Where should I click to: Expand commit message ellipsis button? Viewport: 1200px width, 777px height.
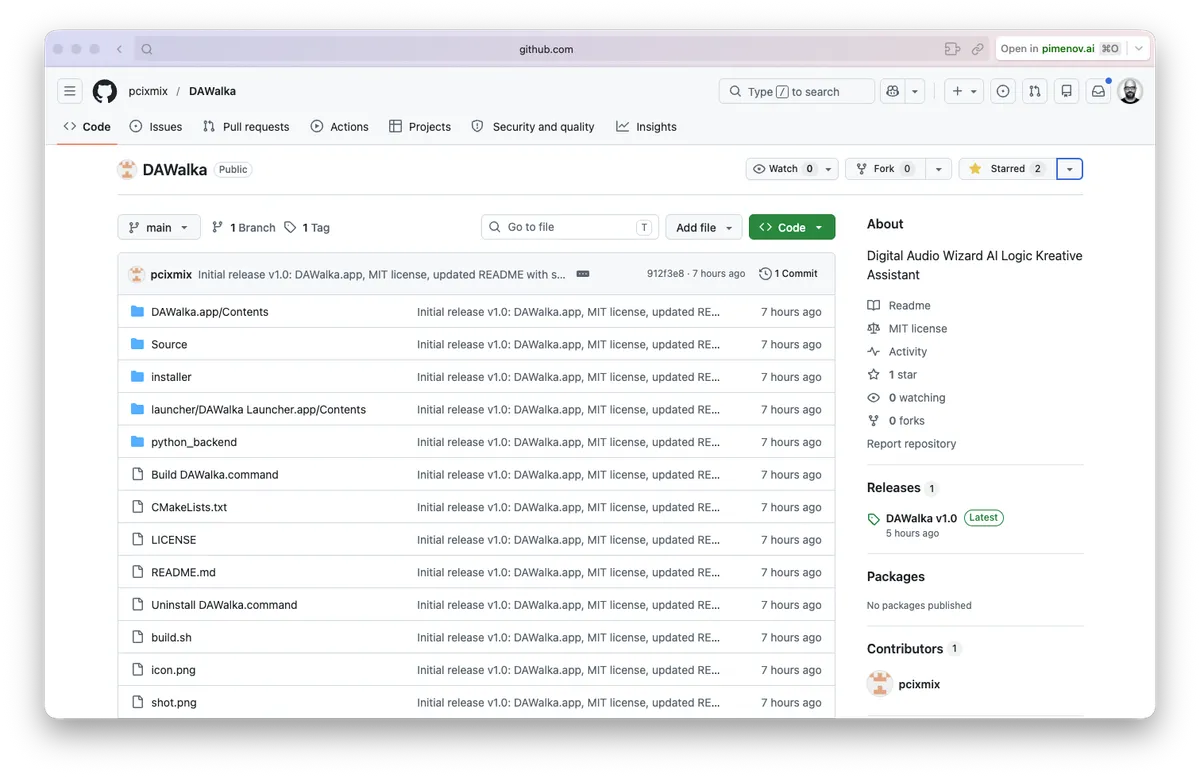pos(583,274)
